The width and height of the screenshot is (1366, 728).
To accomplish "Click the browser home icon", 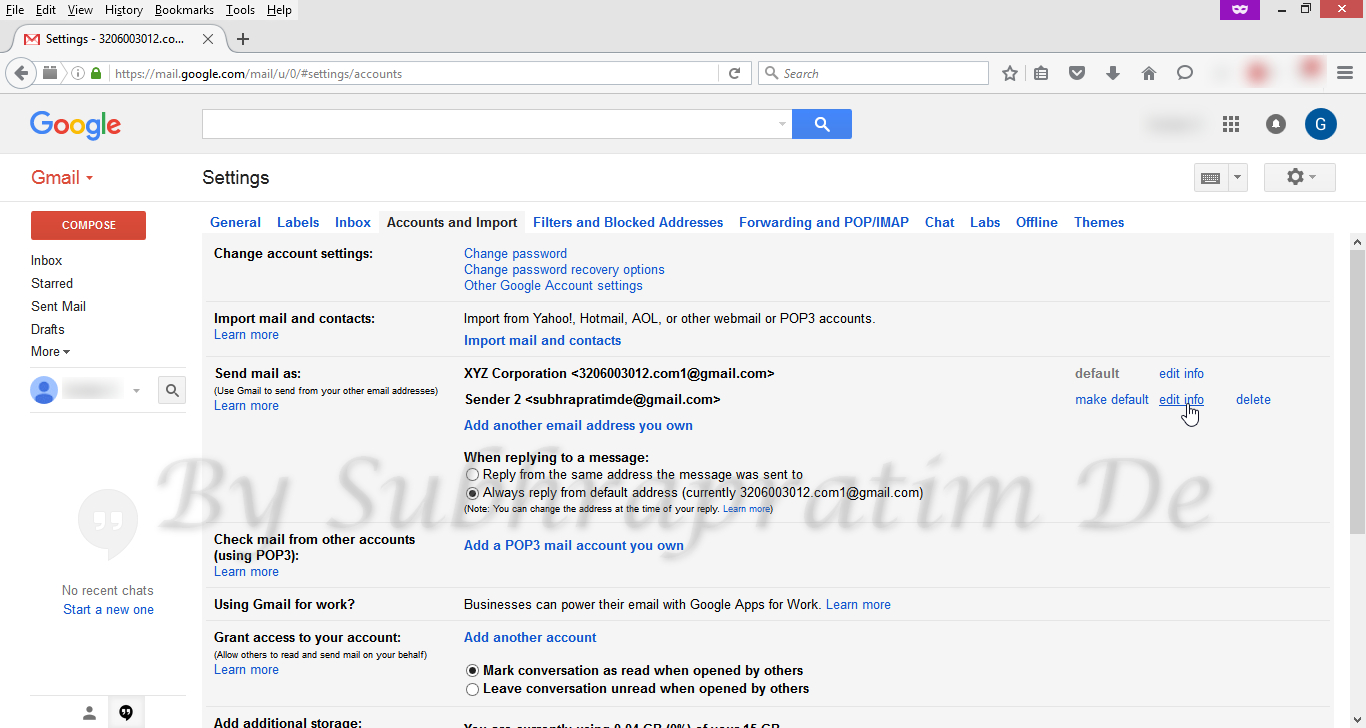I will click(x=1149, y=73).
